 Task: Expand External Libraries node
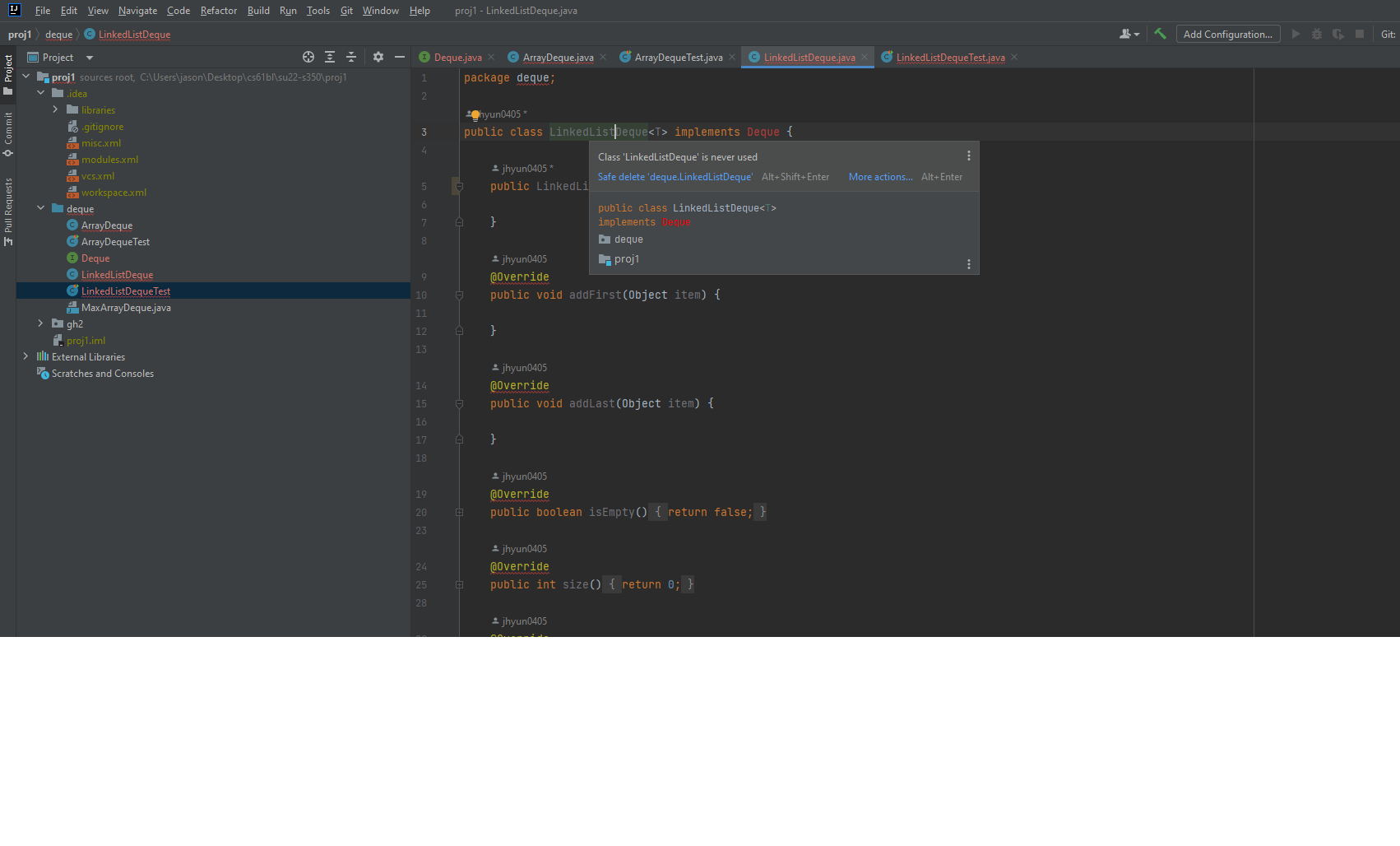[x=26, y=356]
